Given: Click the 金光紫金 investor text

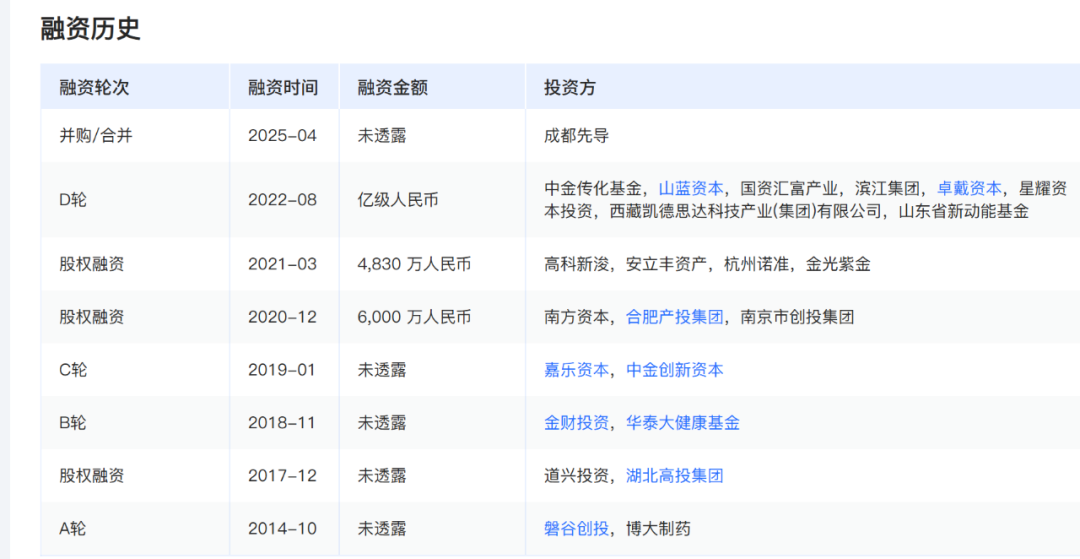Looking at the screenshot, I should (838, 264).
